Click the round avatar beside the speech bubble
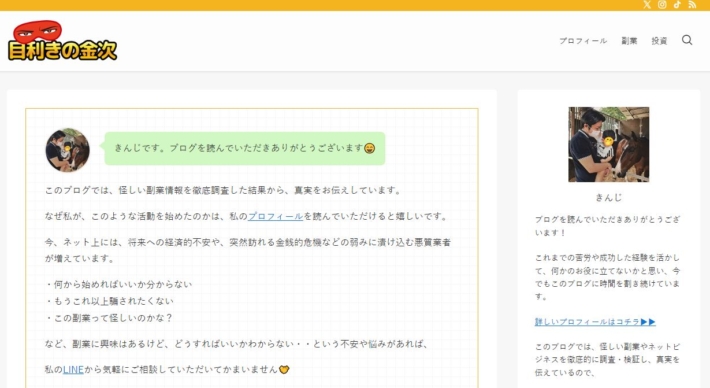Viewport: 710px width, 388px height. coord(67,150)
